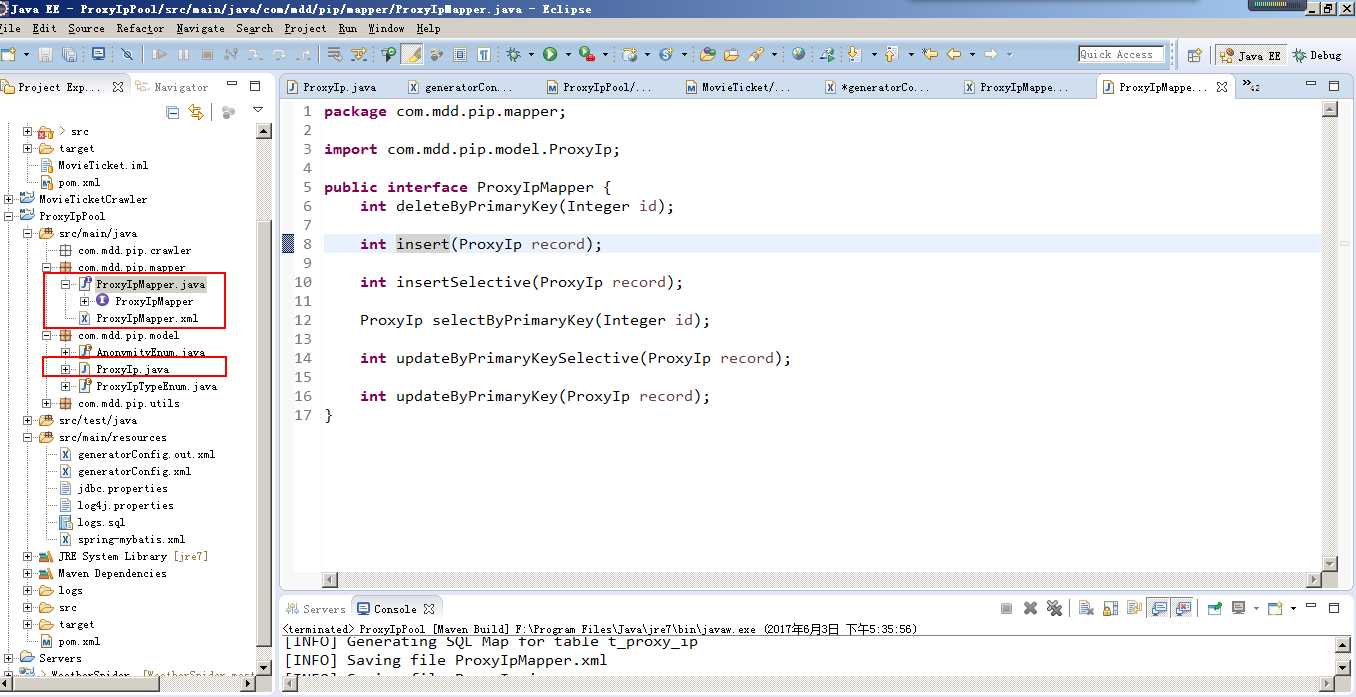The height and width of the screenshot is (697, 1356).
Task: Click the Save All toolbar icon
Action: tap(69, 55)
